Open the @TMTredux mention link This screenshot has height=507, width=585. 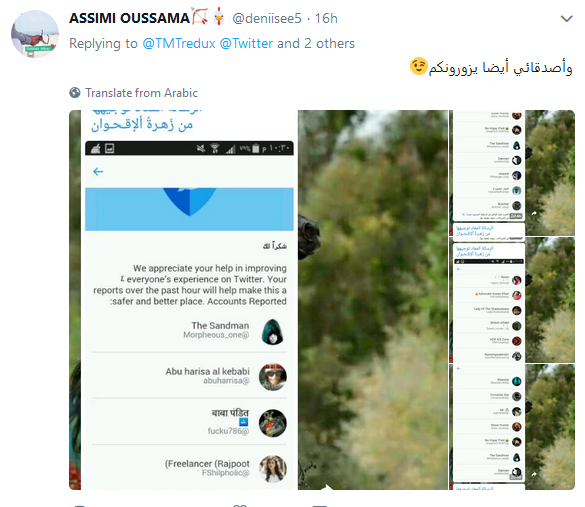point(179,43)
